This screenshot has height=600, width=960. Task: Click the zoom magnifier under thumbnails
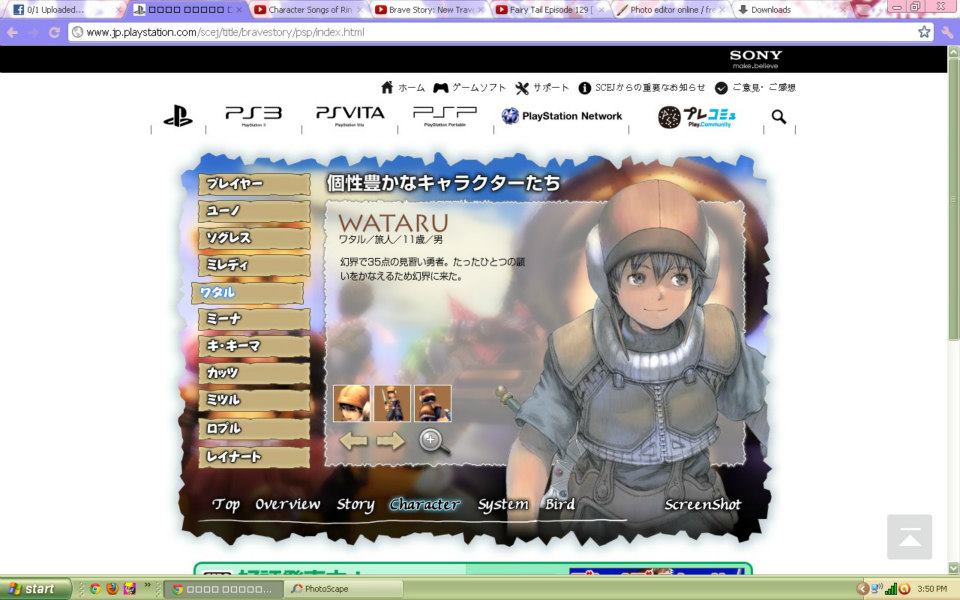(433, 441)
